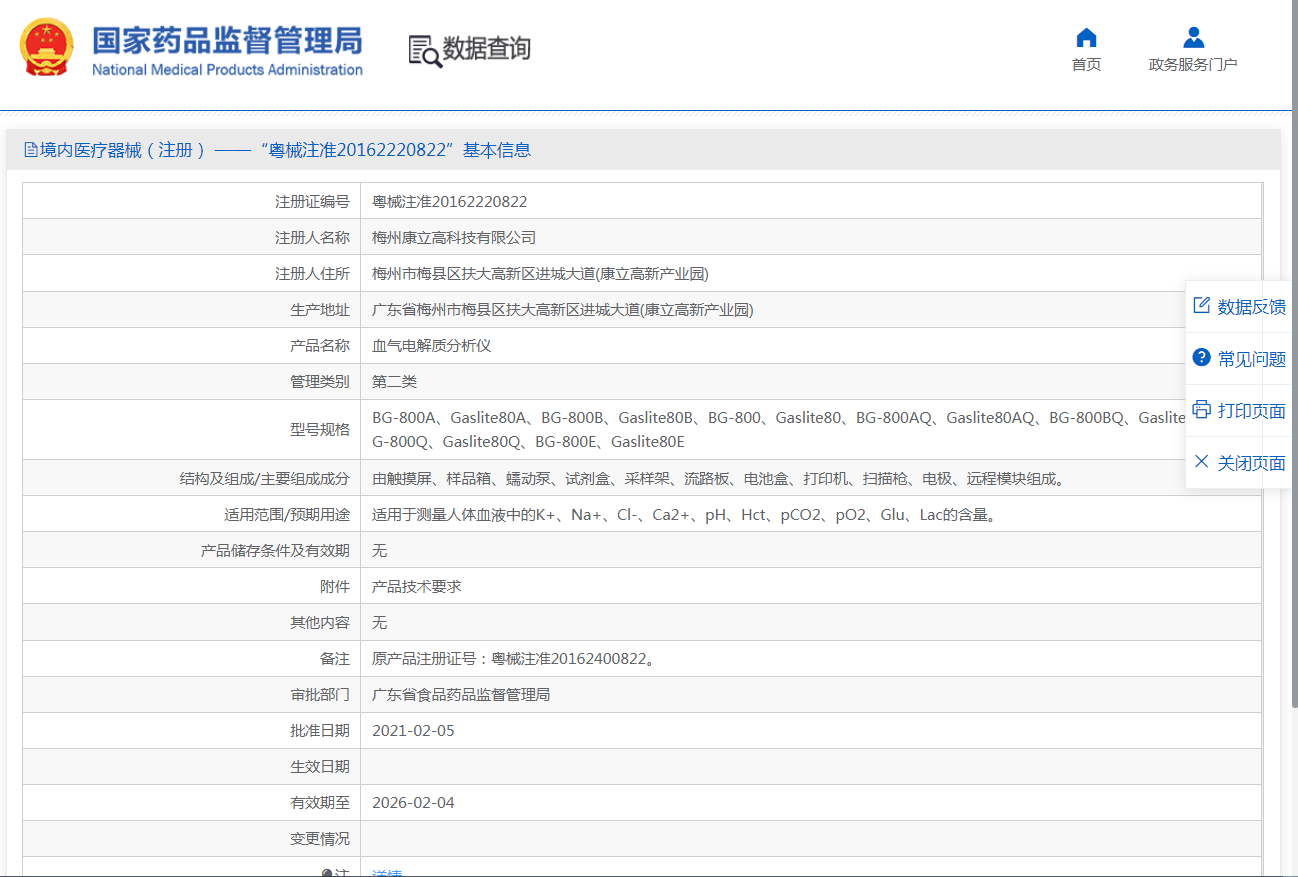Click 广东省食品药品监督管理局 approval department

click(461, 695)
